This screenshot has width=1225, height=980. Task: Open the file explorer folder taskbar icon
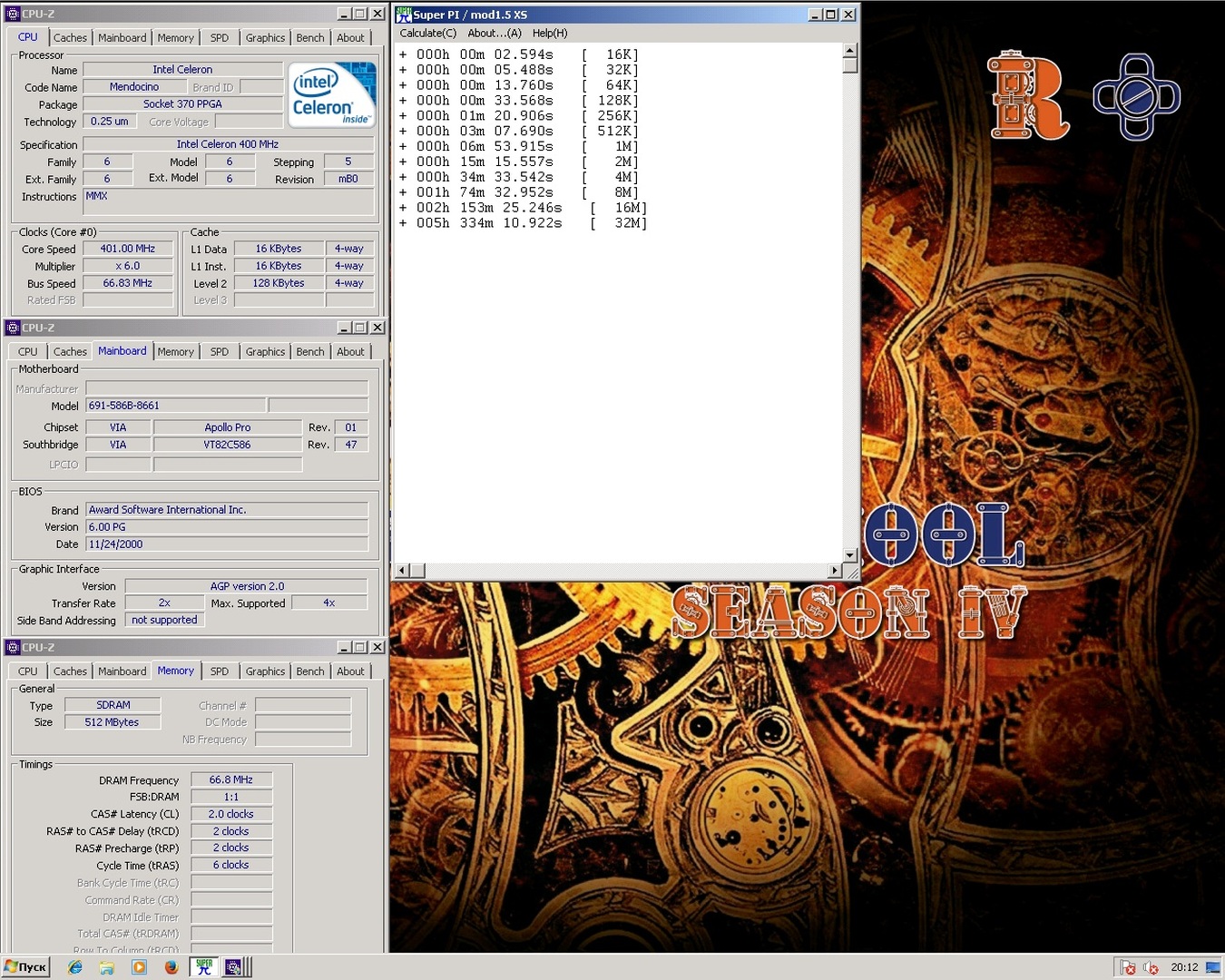tap(107, 967)
